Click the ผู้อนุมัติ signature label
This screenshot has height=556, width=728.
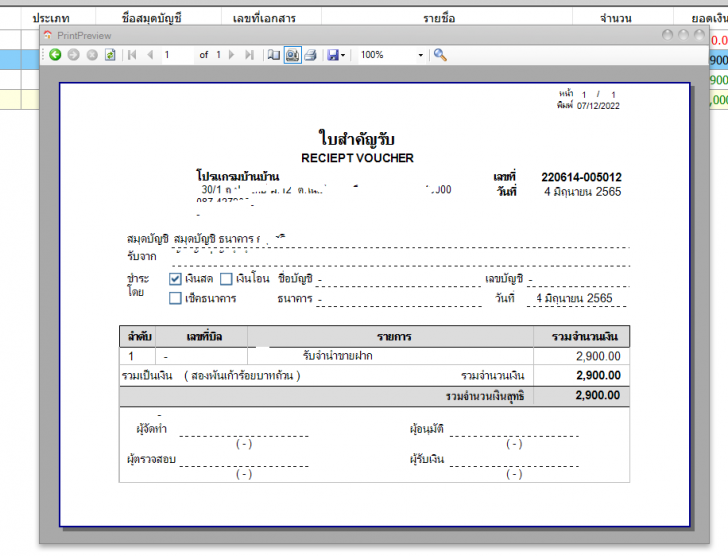[x=427, y=429]
